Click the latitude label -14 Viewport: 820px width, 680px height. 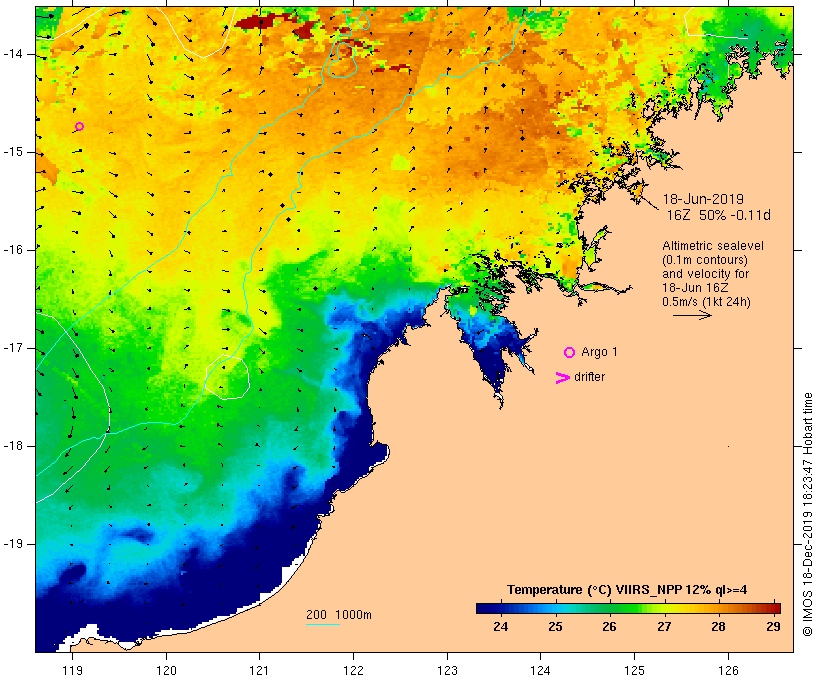coord(13,54)
